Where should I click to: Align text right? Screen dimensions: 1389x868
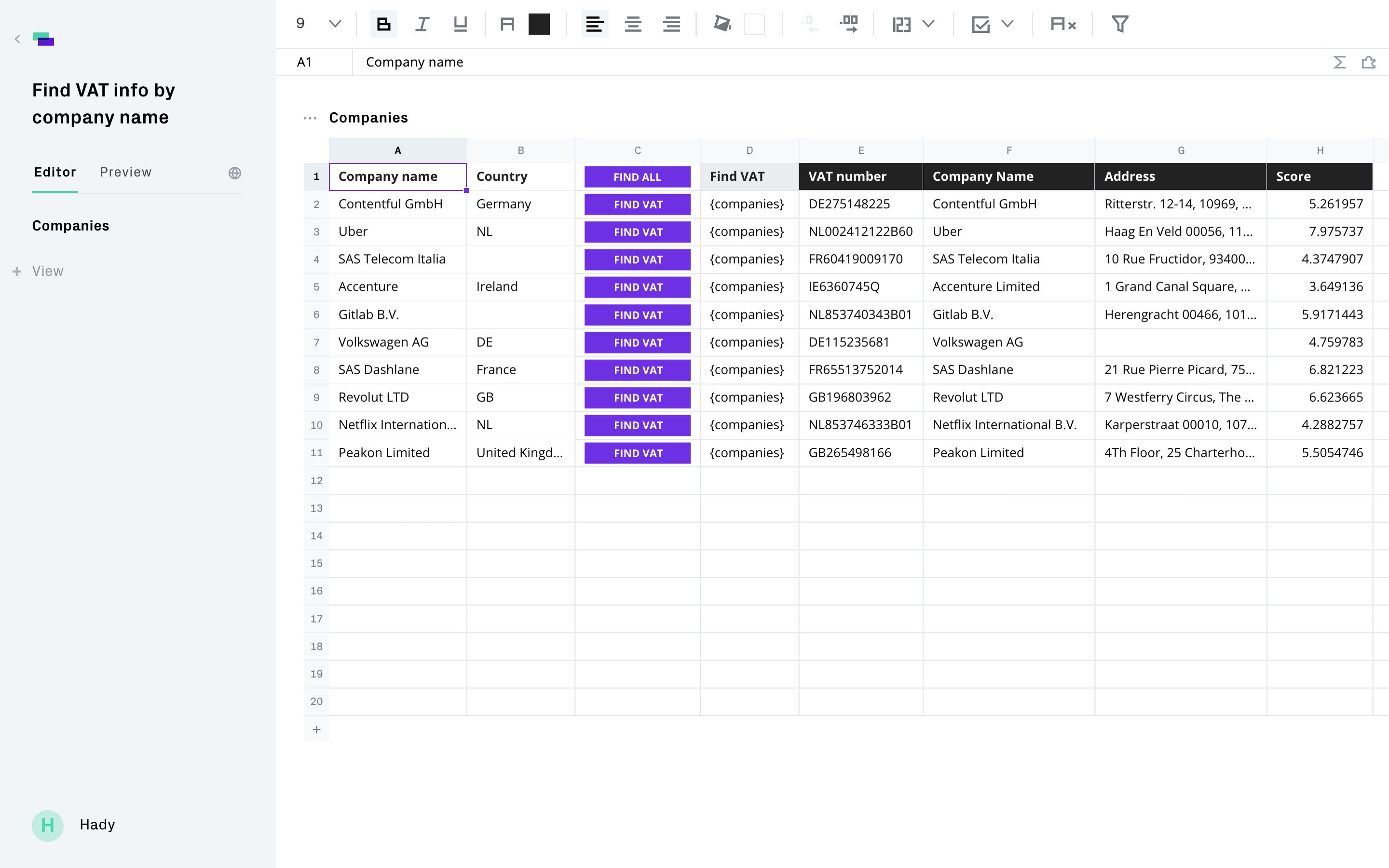click(x=671, y=24)
